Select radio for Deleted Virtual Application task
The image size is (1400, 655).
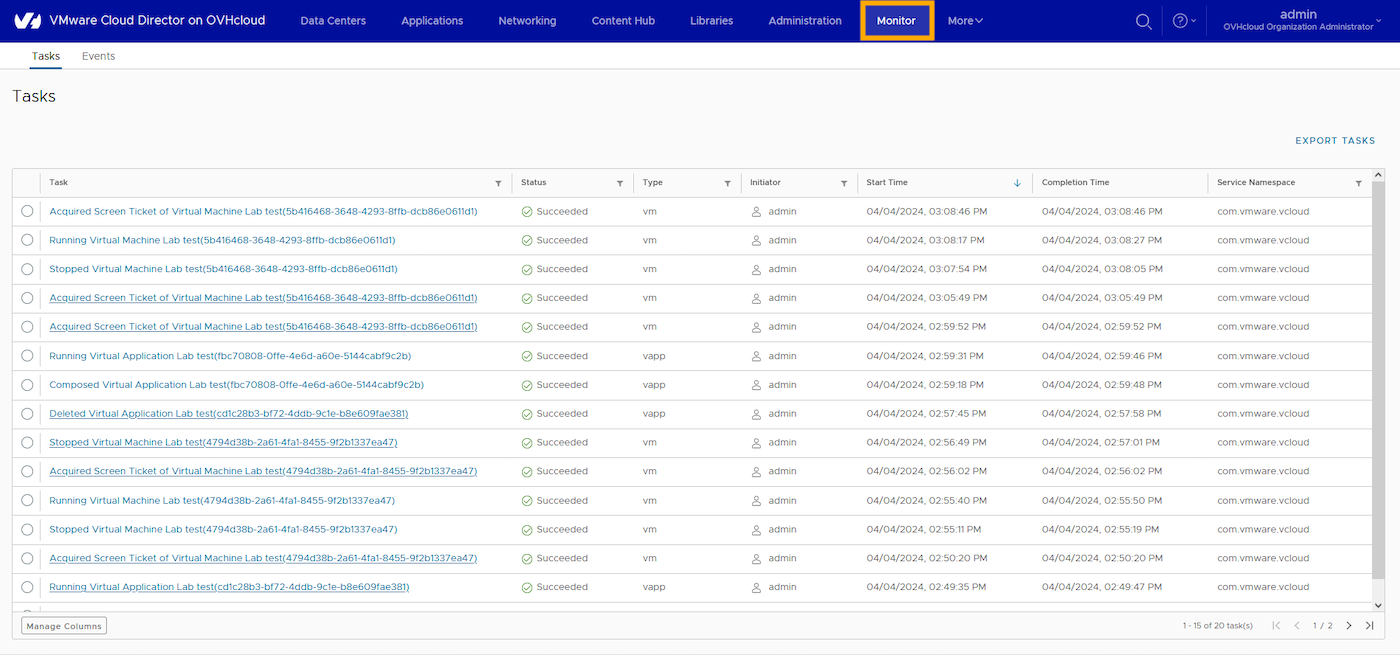(27, 414)
